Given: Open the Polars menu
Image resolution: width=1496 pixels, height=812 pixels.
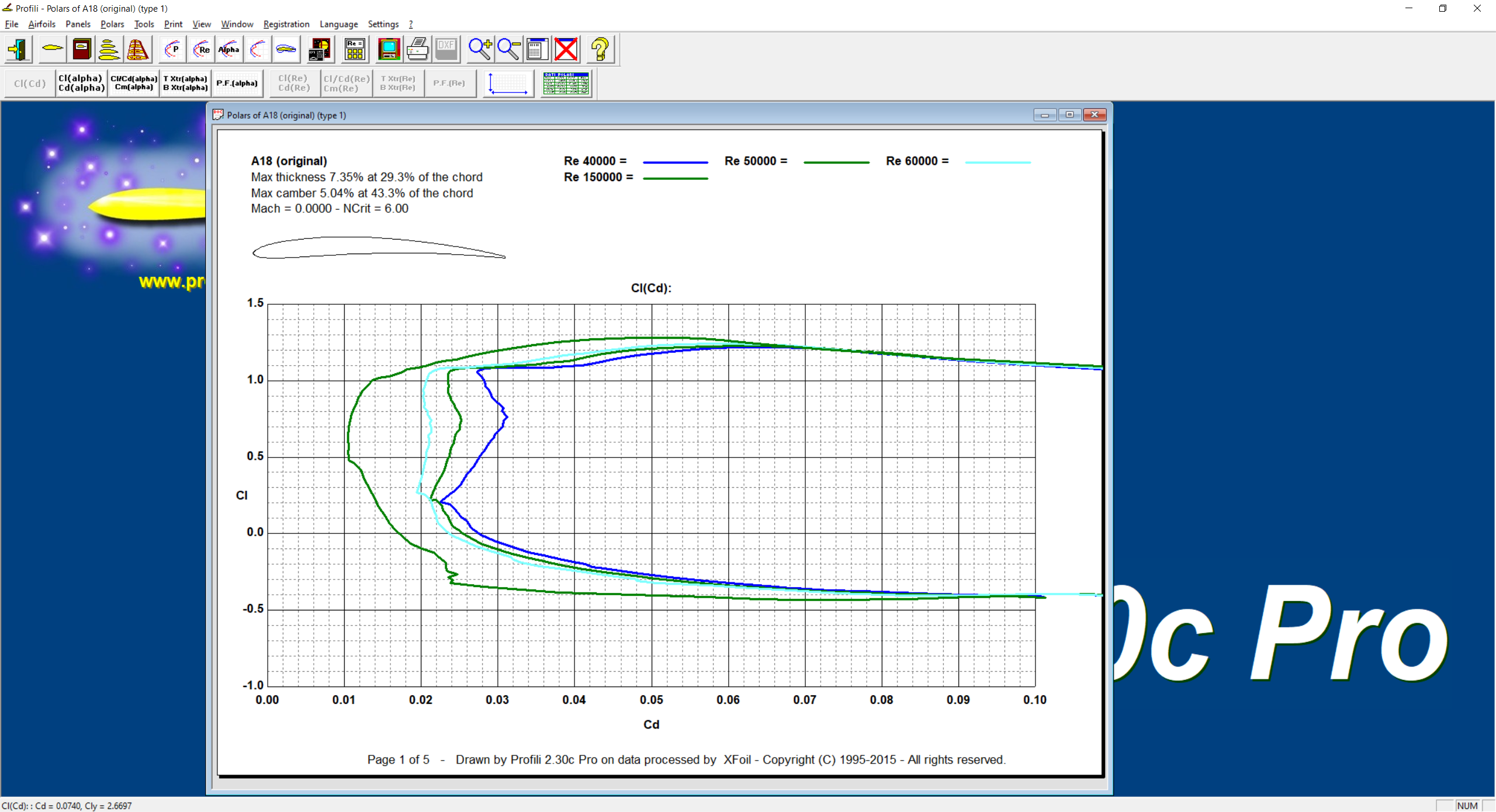Looking at the screenshot, I should 112,24.
